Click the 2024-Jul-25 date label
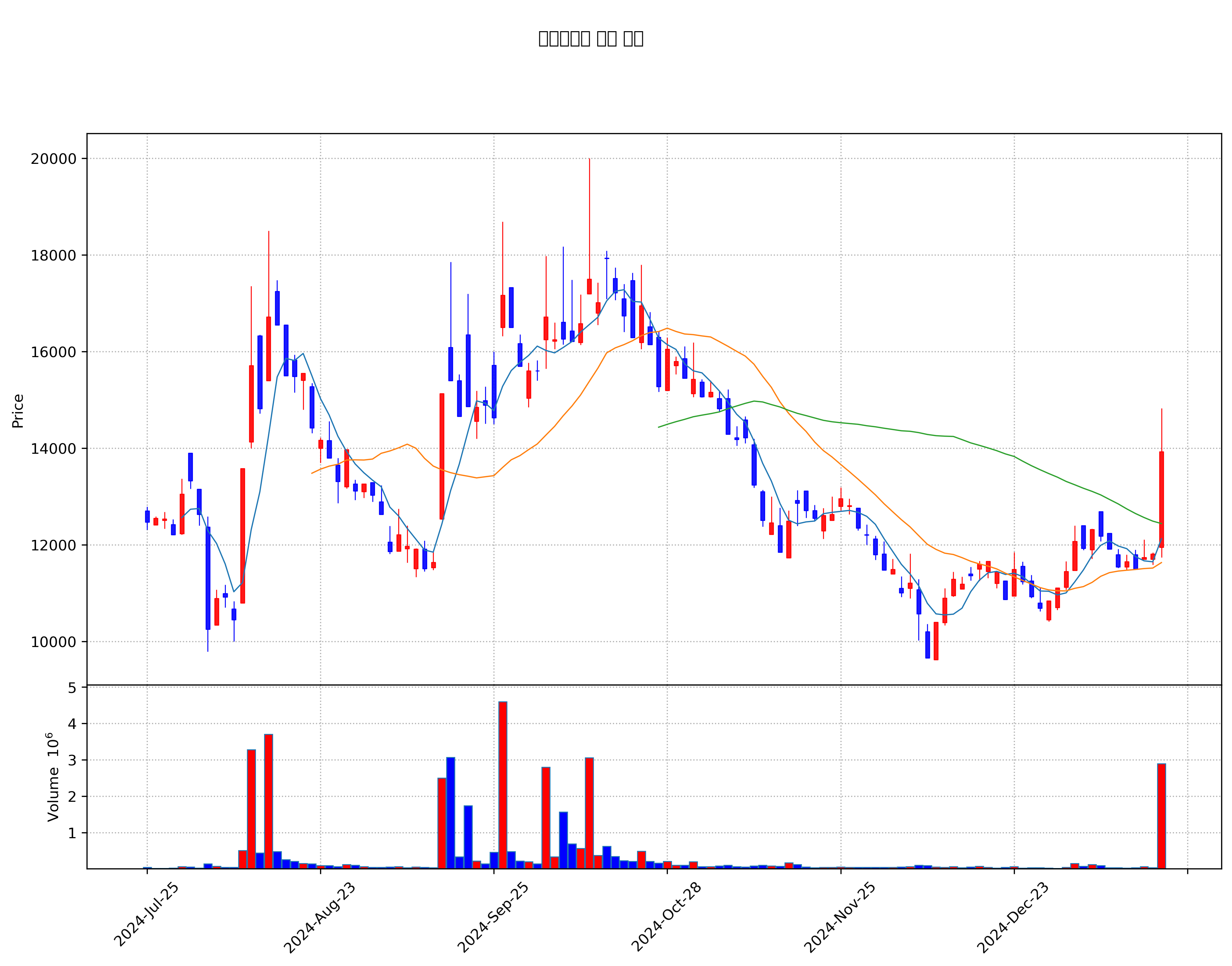 click(146, 915)
